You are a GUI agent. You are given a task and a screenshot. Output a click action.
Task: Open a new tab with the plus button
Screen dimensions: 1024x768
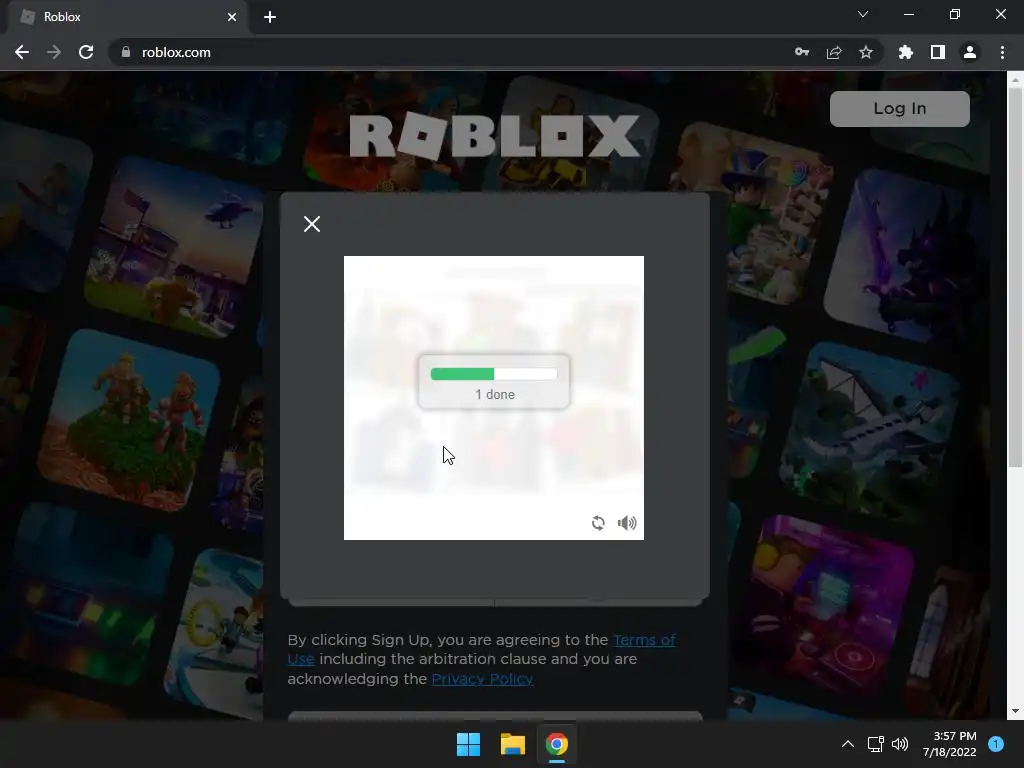(270, 17)
